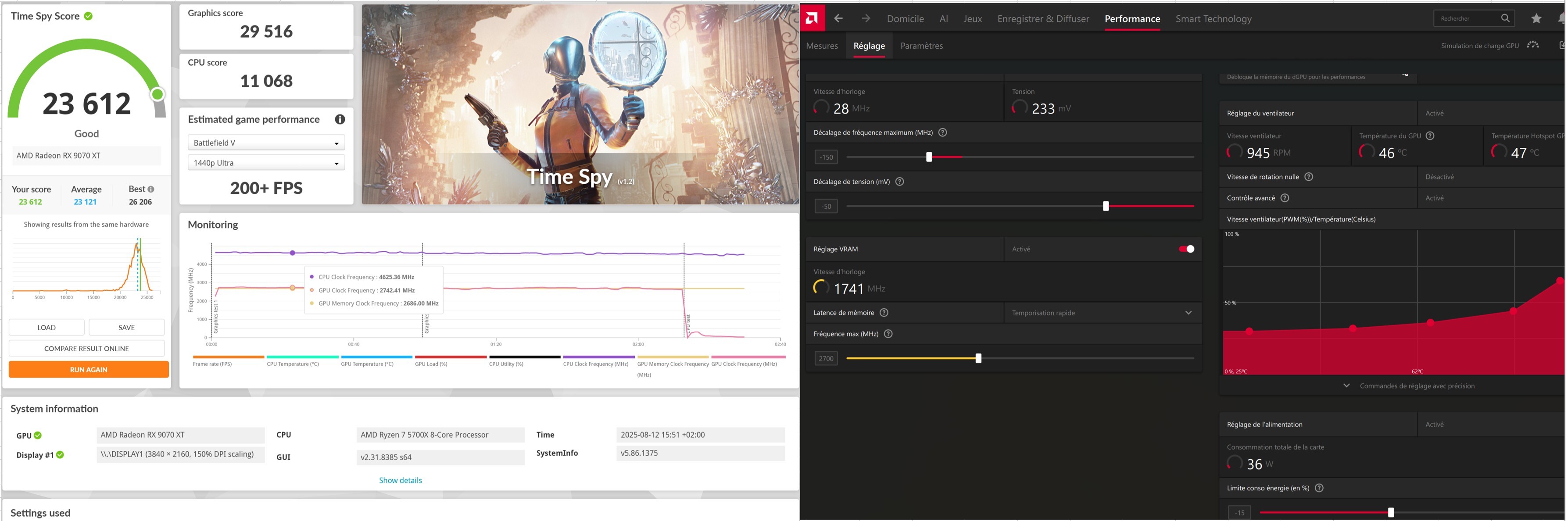Click the 2700 max frequency value box

pos(826,358)
